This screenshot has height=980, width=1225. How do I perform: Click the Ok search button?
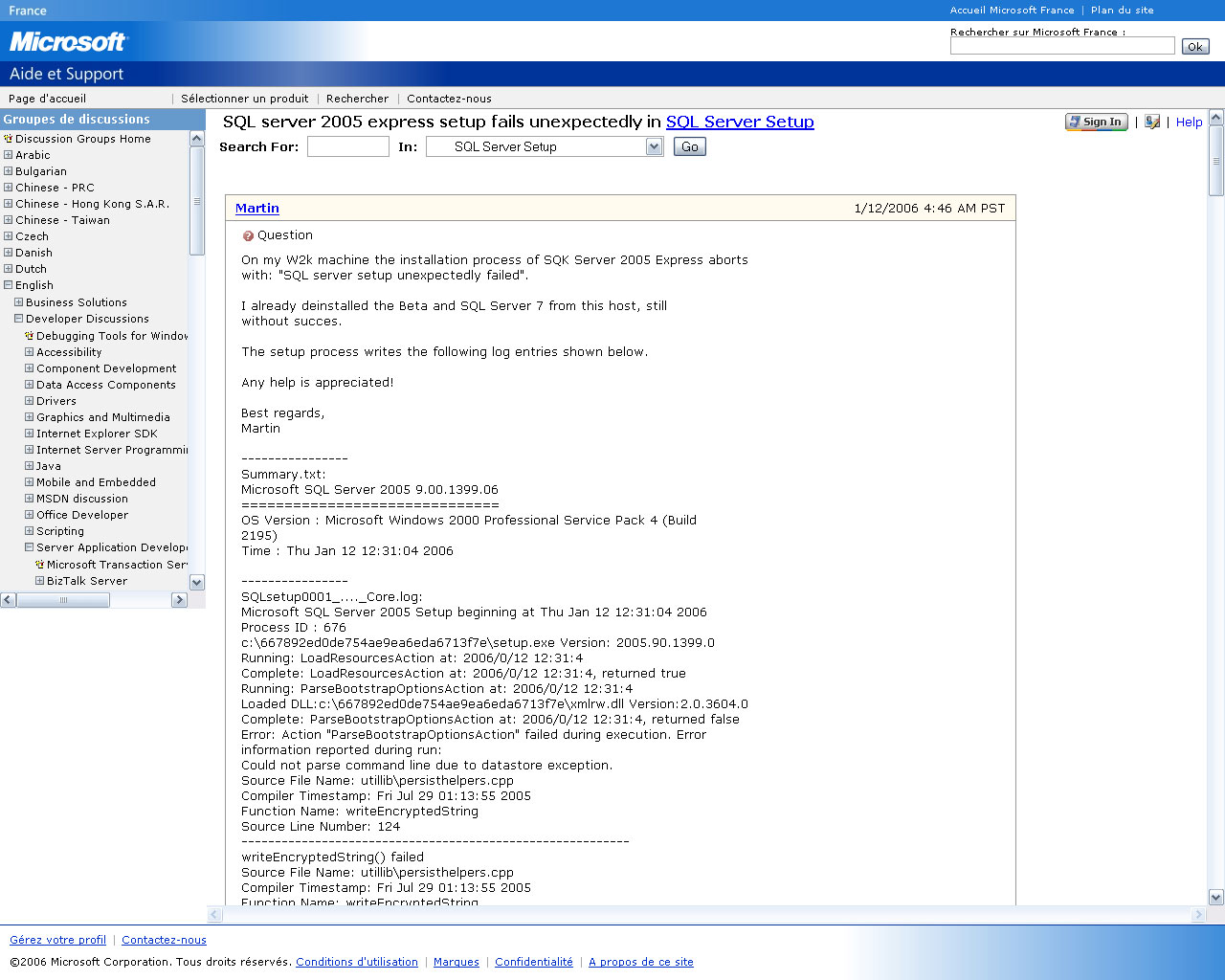1195,46
